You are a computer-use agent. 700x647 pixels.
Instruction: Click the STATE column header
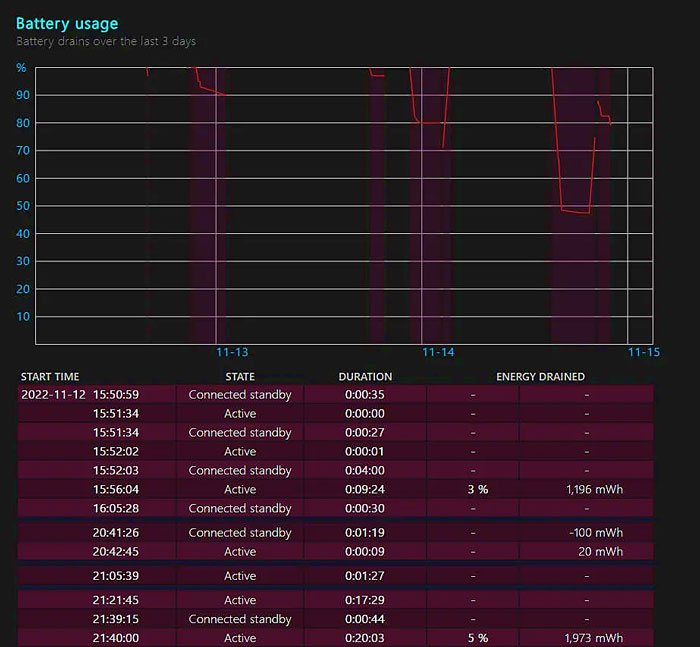click(240, 377)
